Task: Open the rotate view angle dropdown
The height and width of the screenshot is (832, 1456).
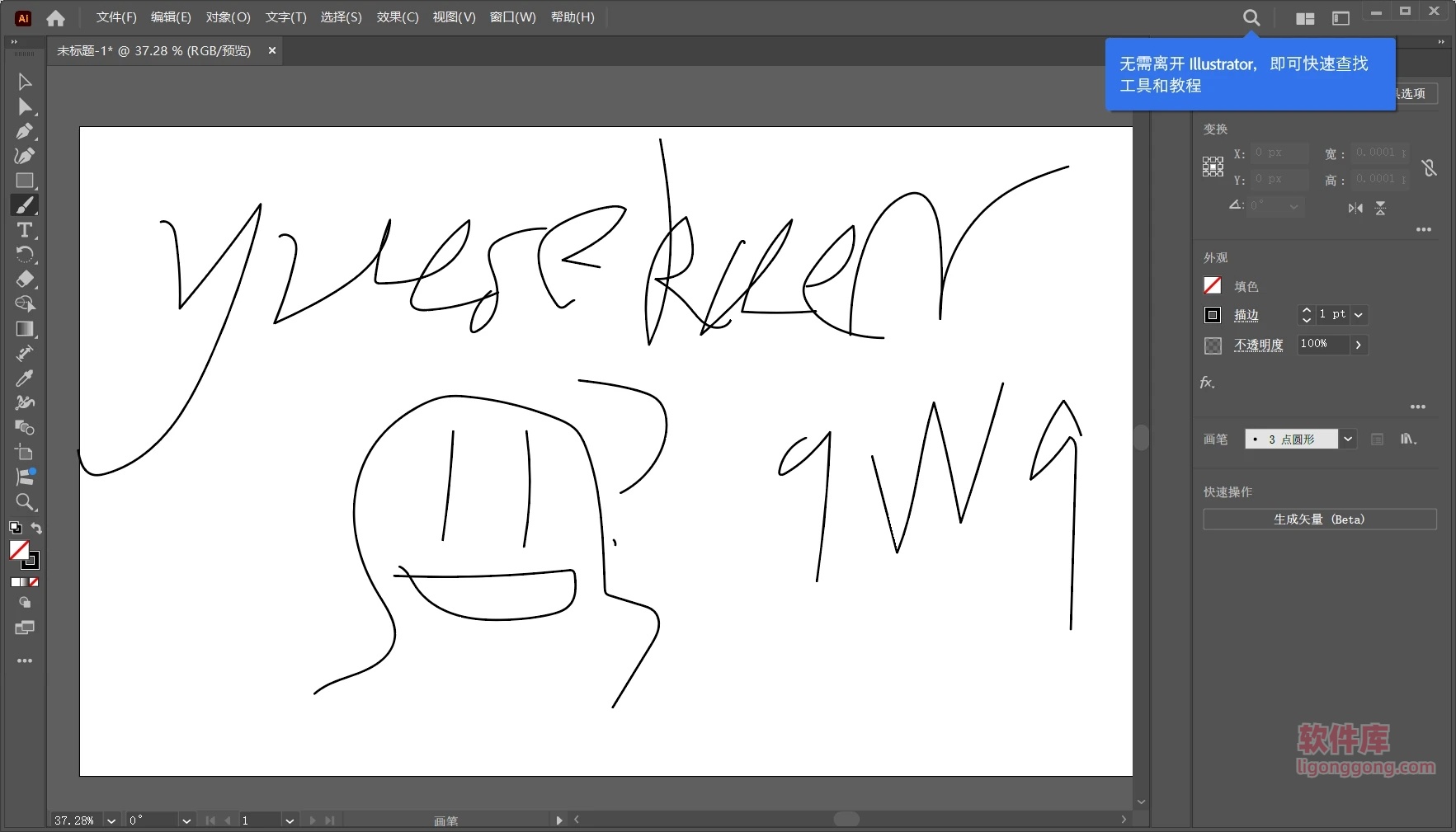Action: coord(186,820)
